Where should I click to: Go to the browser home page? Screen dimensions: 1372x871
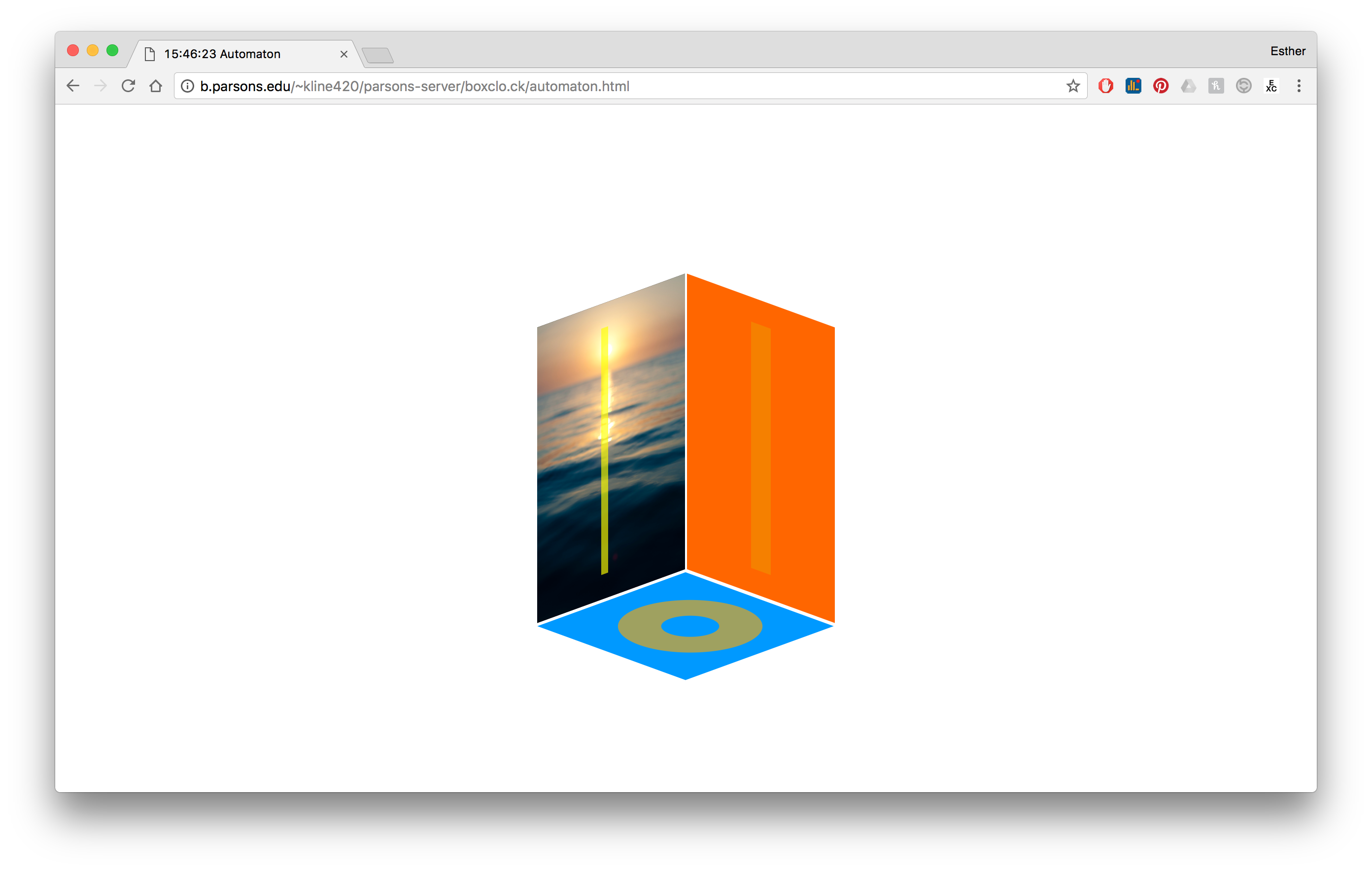[x=156, y=86]
